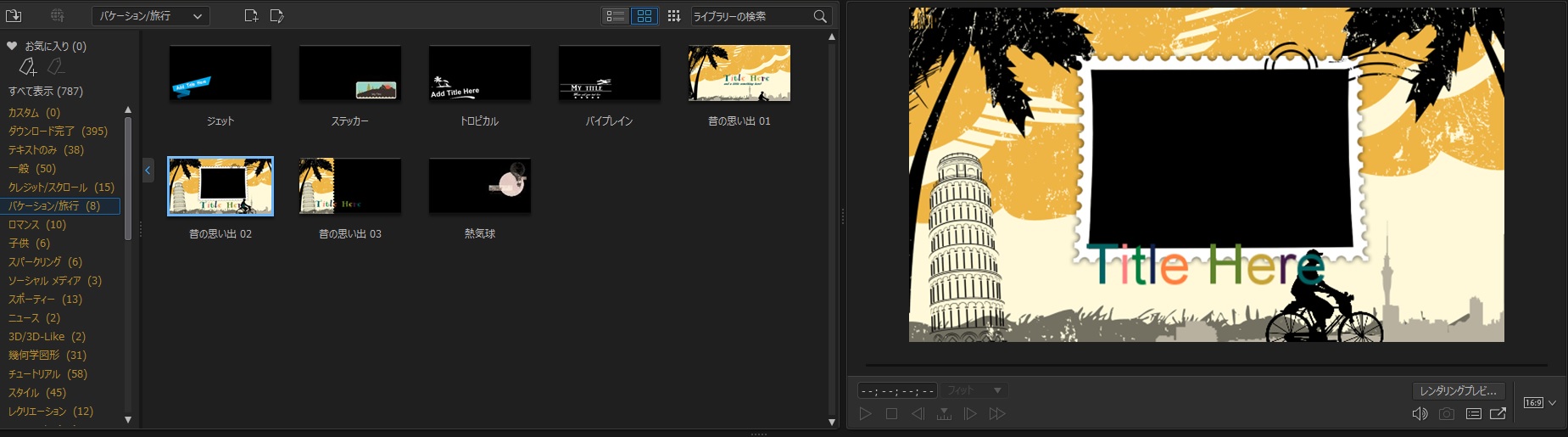1568x437 pixels.
Task: Select スタイル (45) category
Action: 36,392
